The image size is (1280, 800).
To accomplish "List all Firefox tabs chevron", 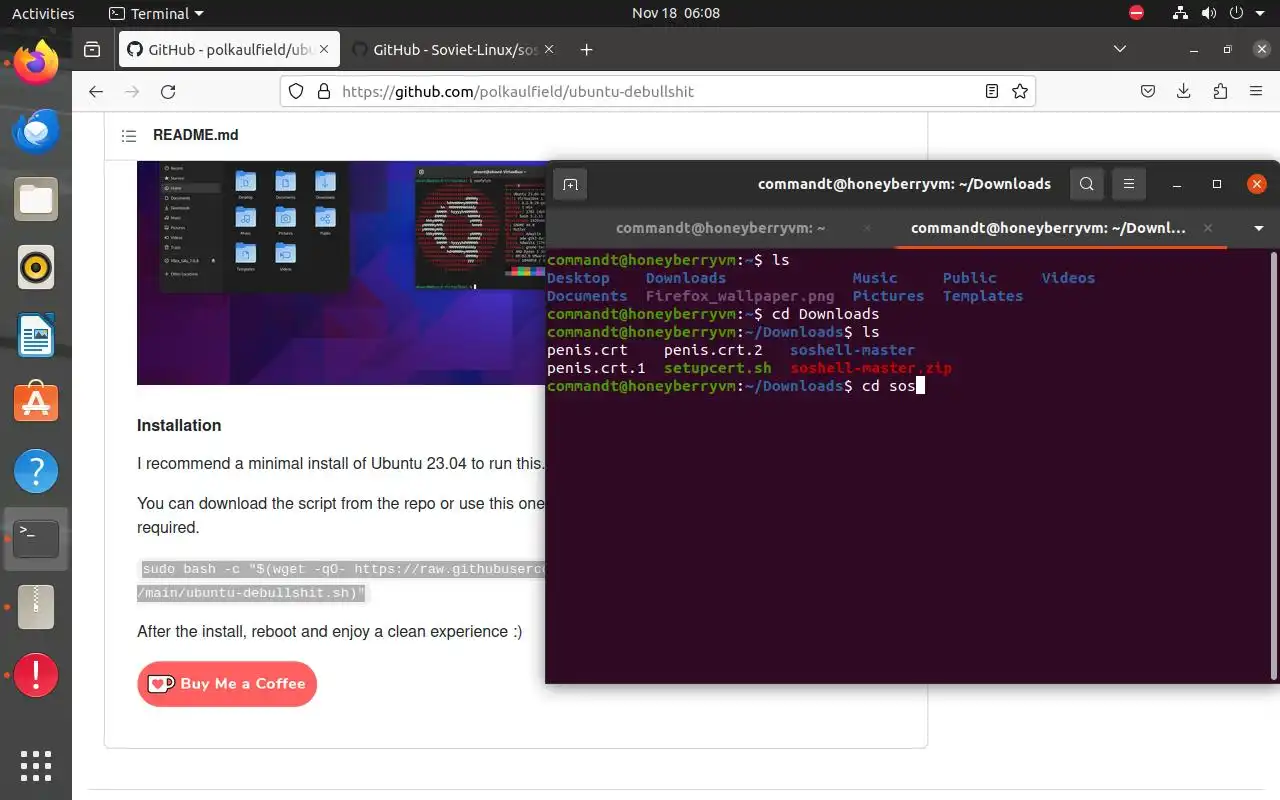I will 1120,49.
